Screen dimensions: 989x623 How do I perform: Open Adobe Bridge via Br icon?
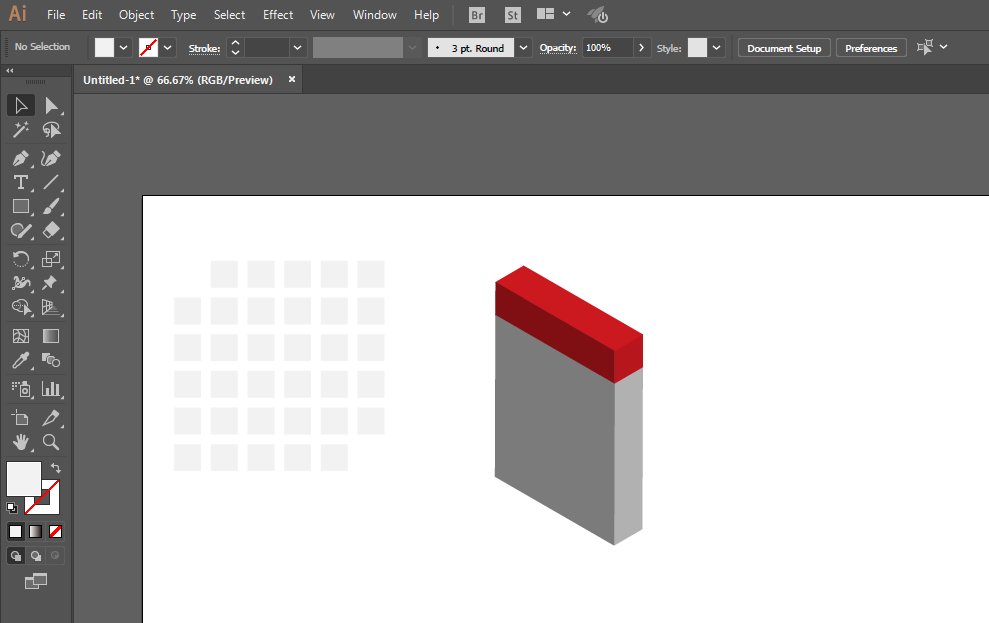pos(478,15)
